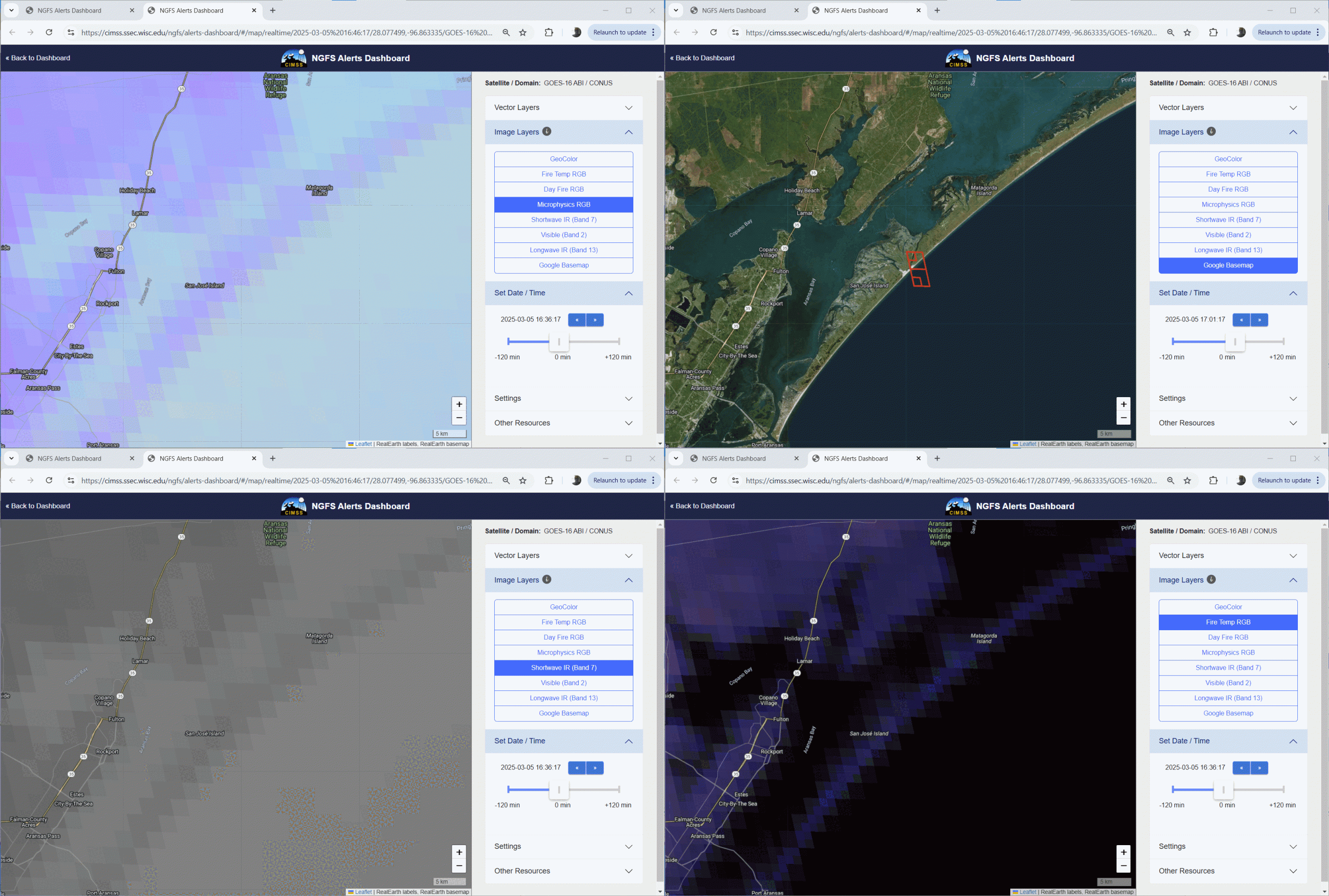Screen dimensions: 1329x896
Task: Open the tab search chevron in Shortwave IR window
Action: coord(11,458)
